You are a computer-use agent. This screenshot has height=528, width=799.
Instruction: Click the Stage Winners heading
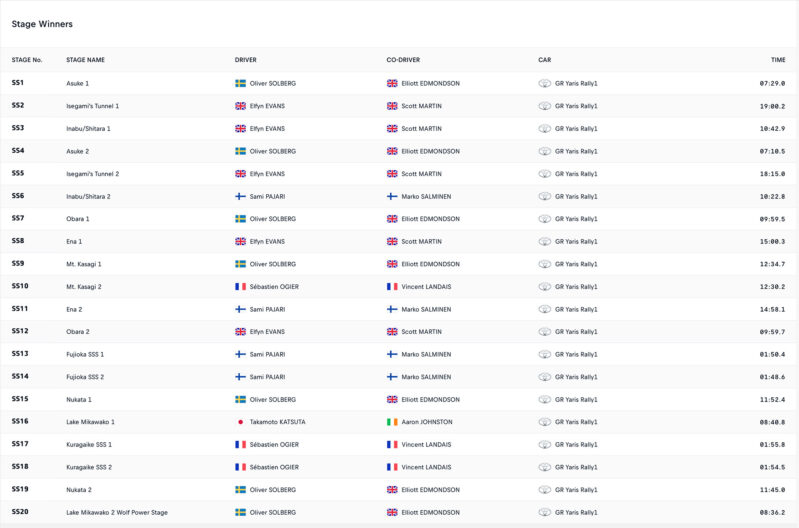[x=42, y=24]
